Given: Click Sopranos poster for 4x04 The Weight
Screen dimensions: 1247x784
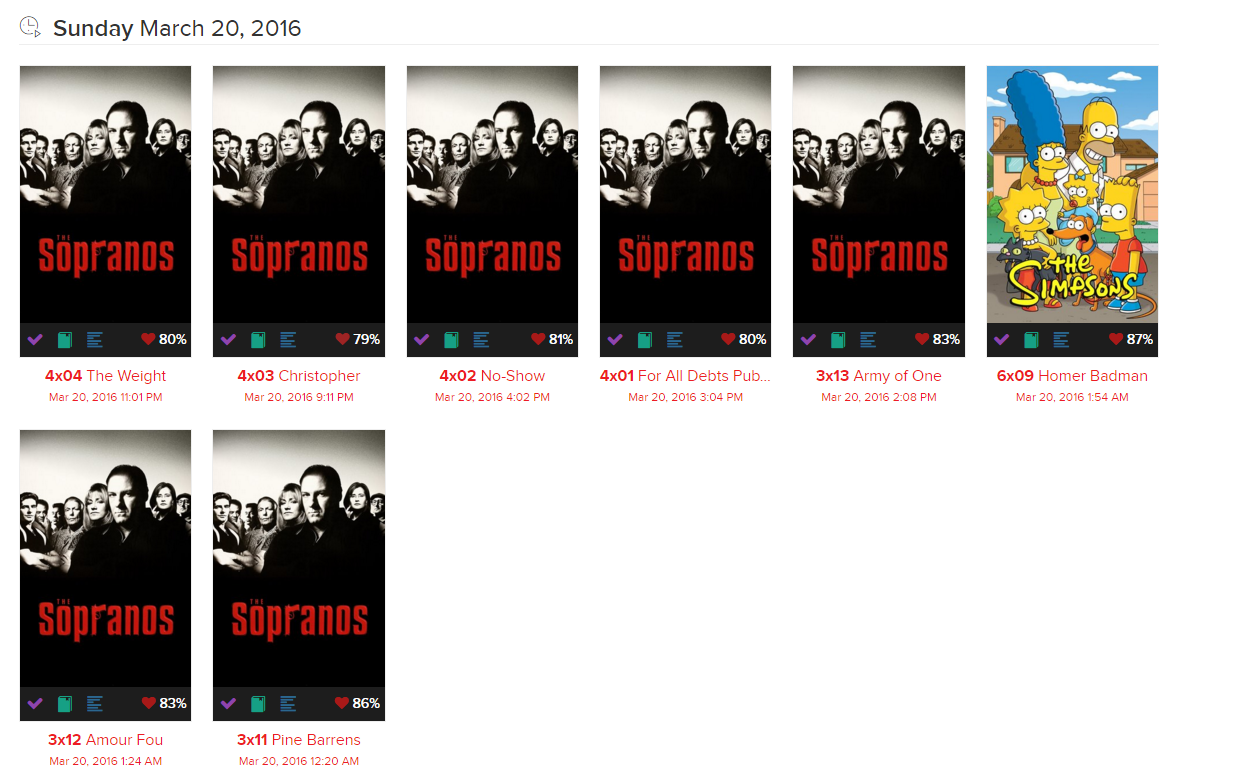Looking at the screenshot, I should coord(106,194).
